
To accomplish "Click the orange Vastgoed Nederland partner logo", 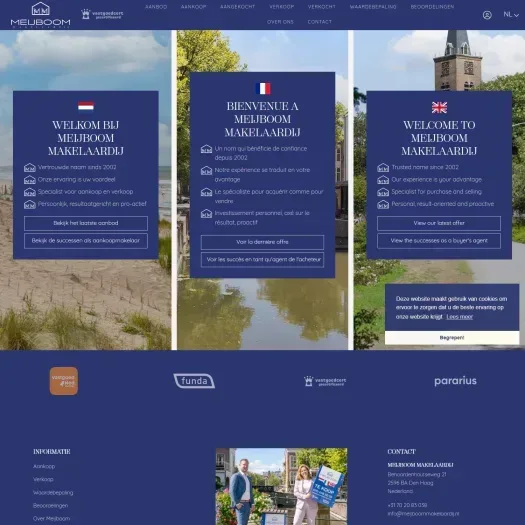I will pyautogui.click(x=64, y=381).
